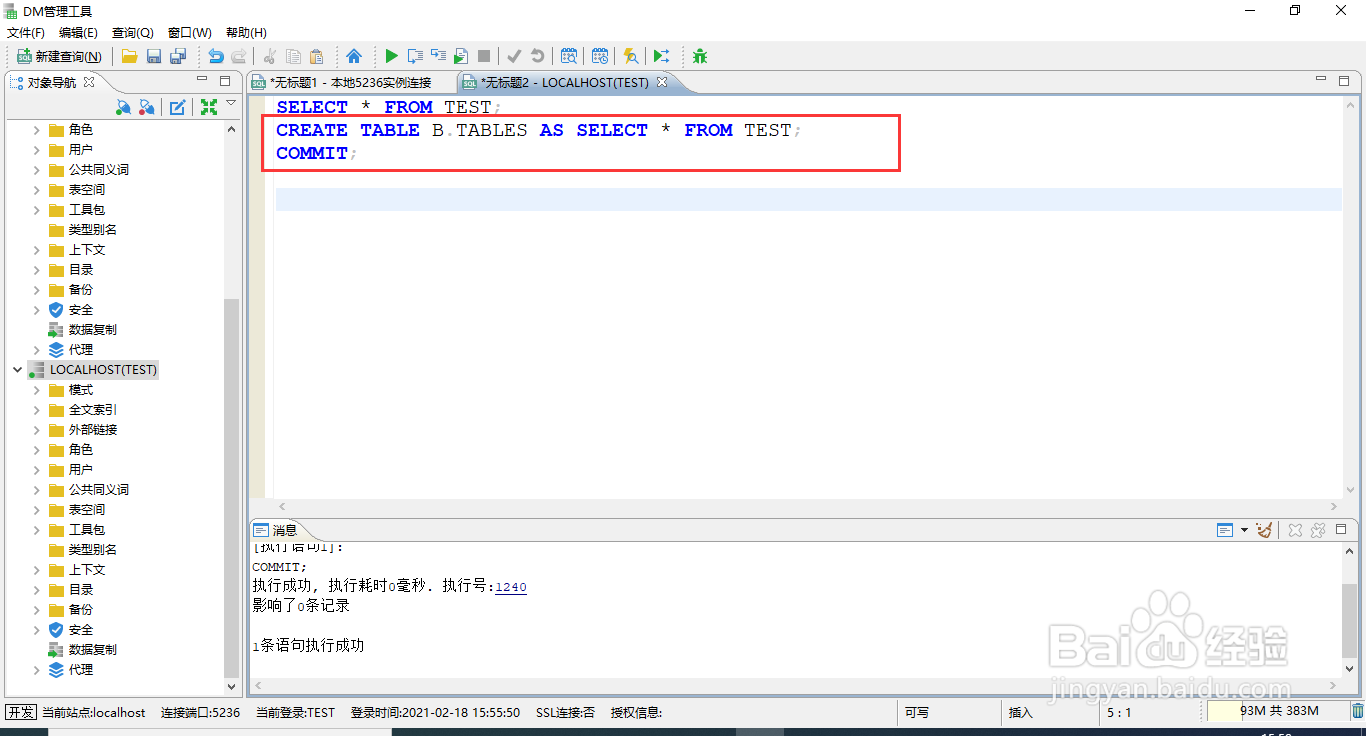Screen dimensions: 1366x736
Task: Maximize the SQL editor area
Action: click(1346, 82)
